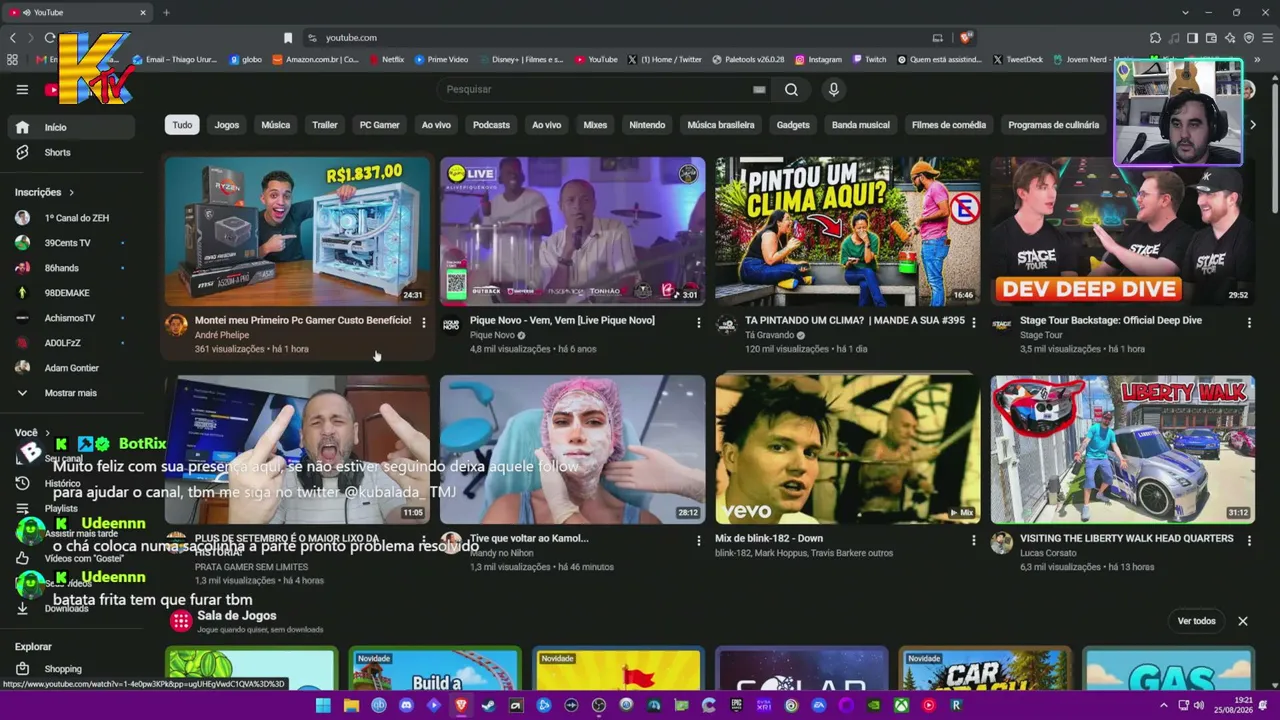Dismiss the Sala de Jogos shelf
1280x720 pixels.
coord(1243,621)
